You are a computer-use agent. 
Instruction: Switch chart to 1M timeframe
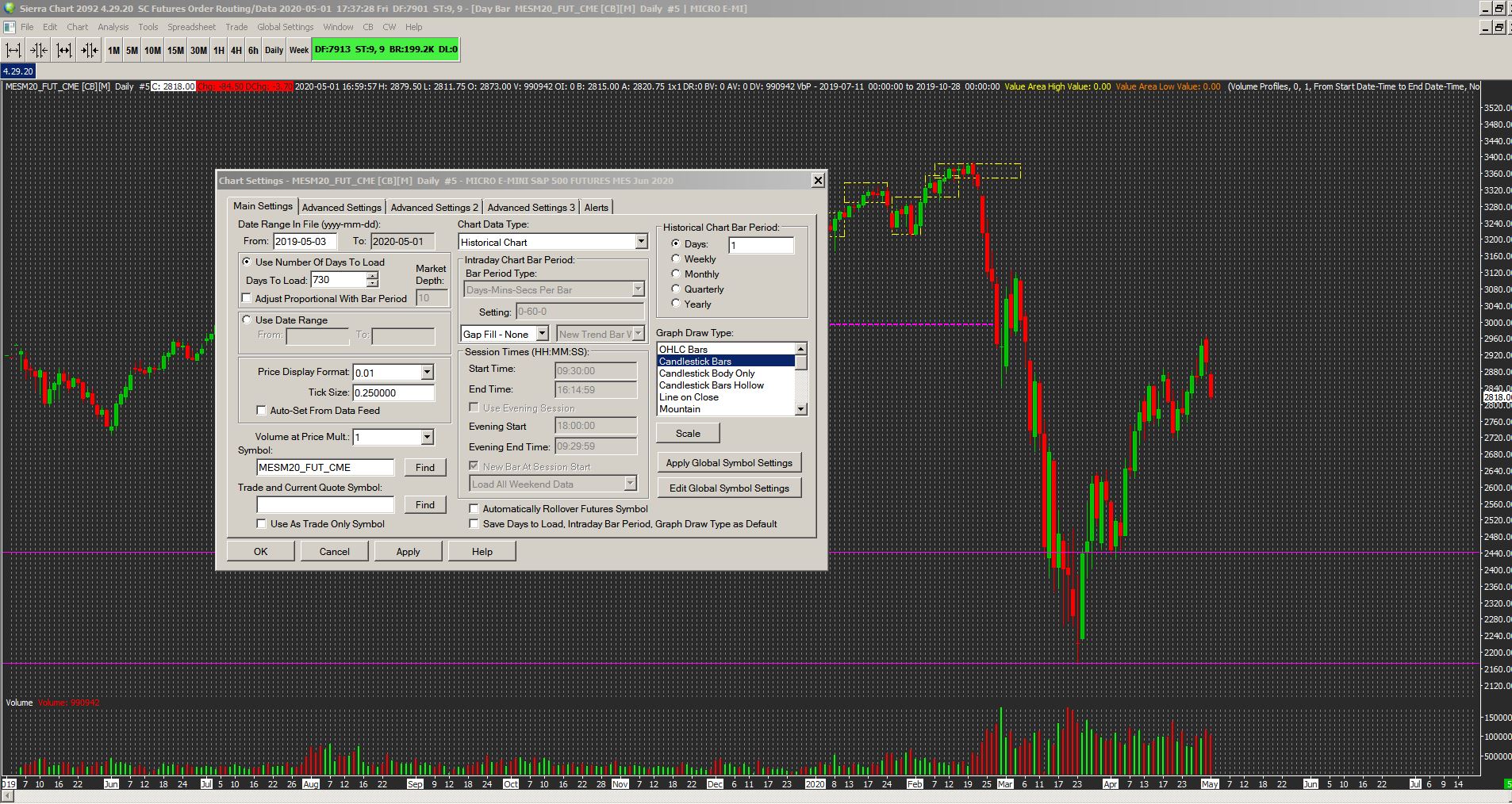point(113,50)
